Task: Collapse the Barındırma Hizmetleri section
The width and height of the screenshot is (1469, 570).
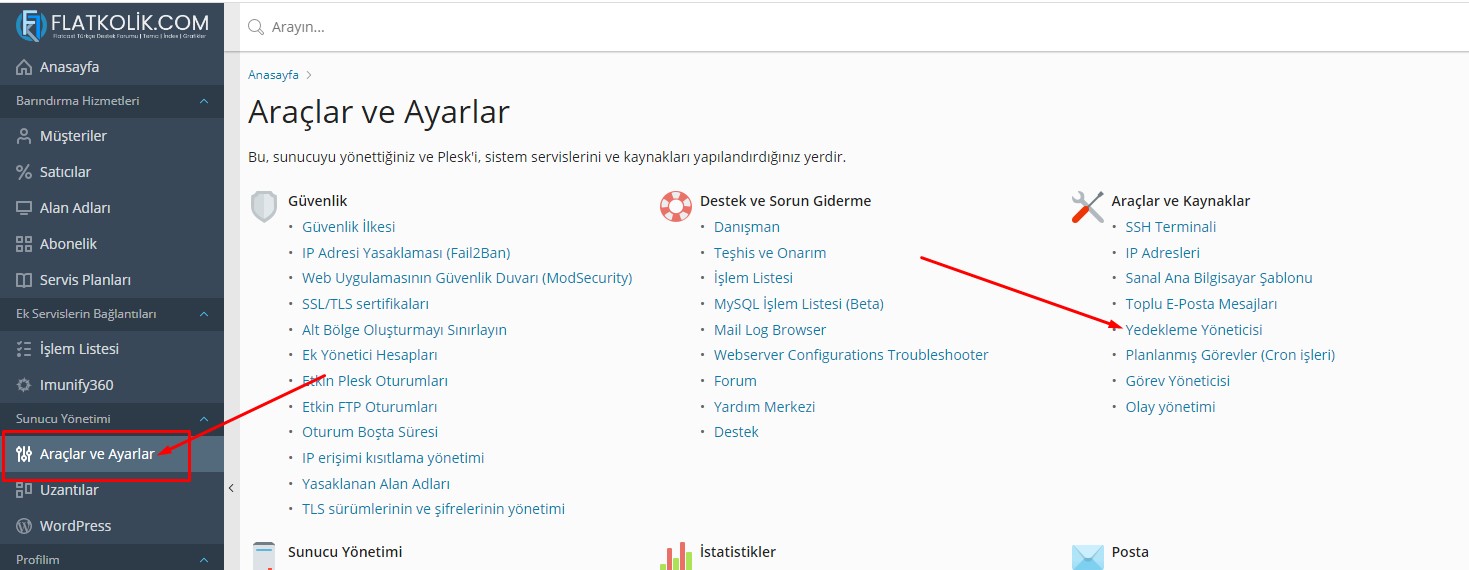Action: tap(204, 101)
